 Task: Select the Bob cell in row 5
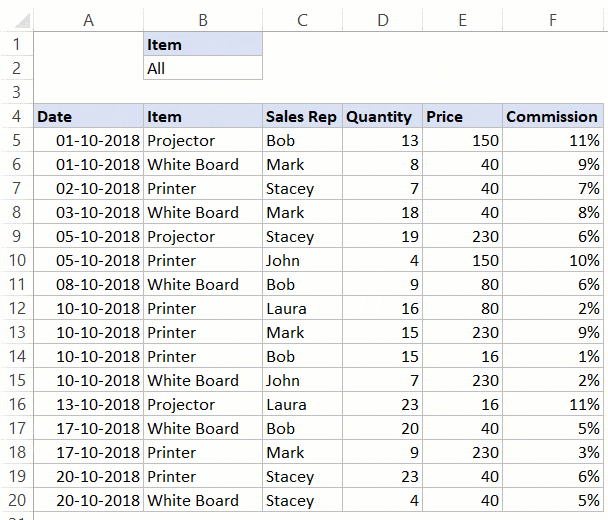[x=302, y=140]
